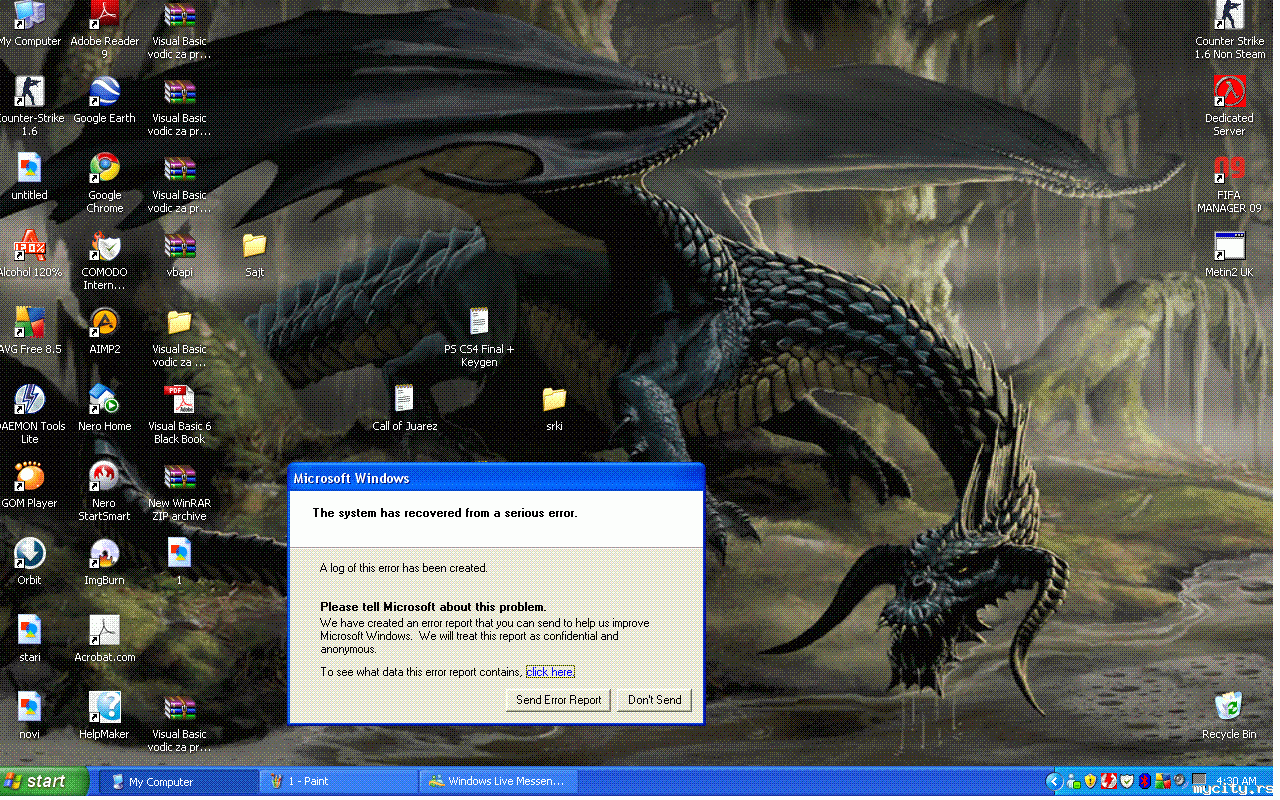The height and width of the screenshot is (800, 1280).
Task: Open the My Computer desktop icon
Action: pos(30,24)
